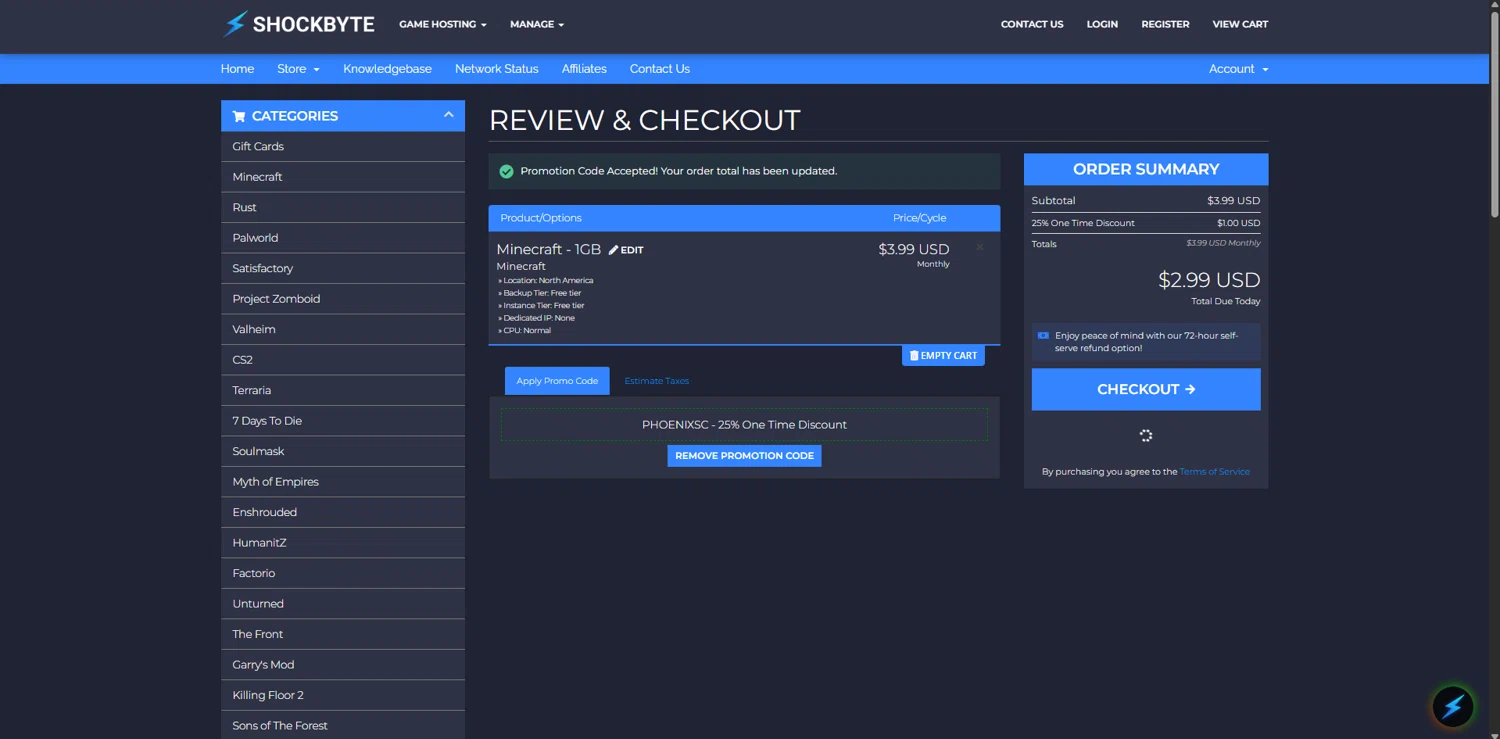Click LOGIN in top header

pyautogui.click(x=1102, y=24)
